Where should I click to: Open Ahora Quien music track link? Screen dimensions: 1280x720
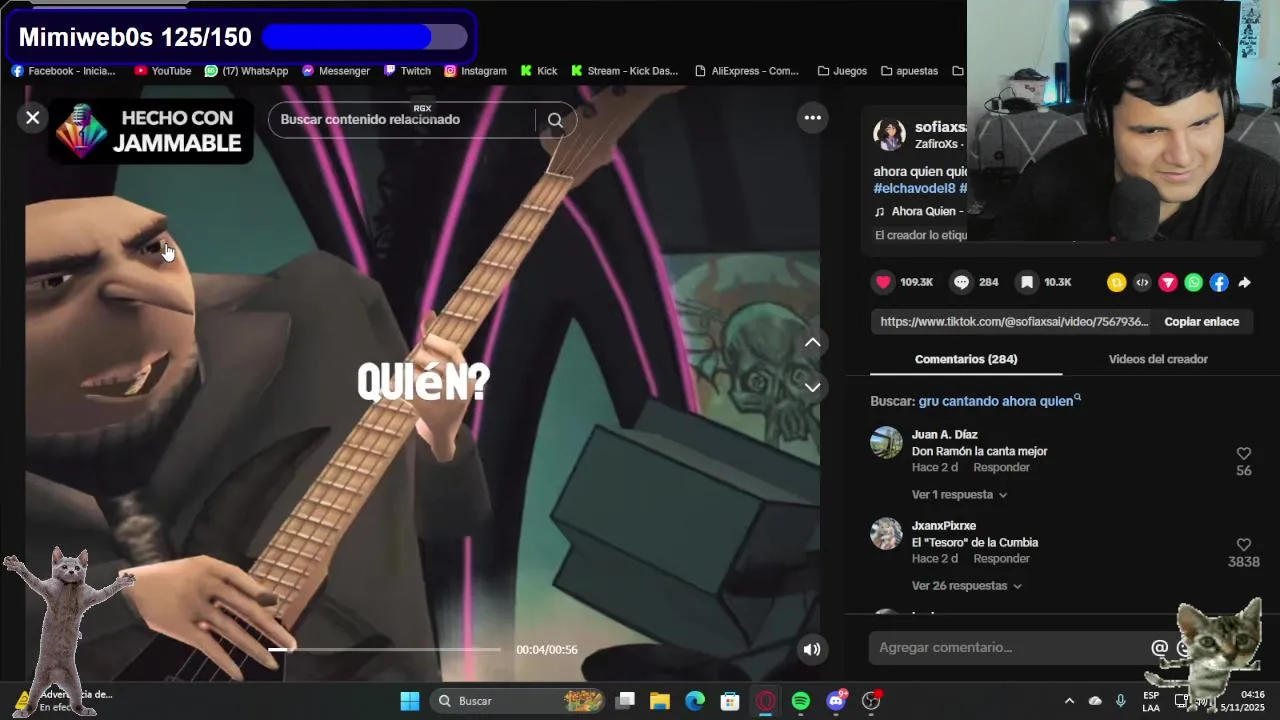[x=918, y=211]
